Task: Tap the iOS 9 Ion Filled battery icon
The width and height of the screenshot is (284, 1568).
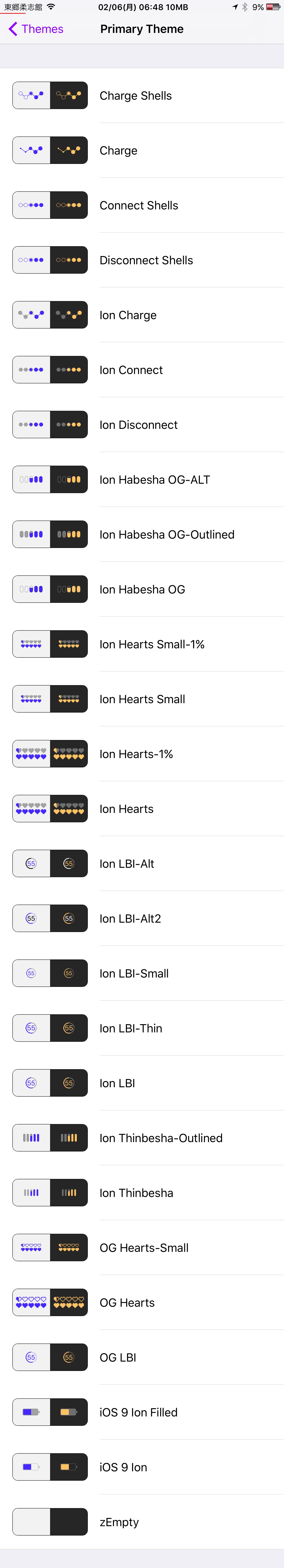Action: [x=50, y=1412]
